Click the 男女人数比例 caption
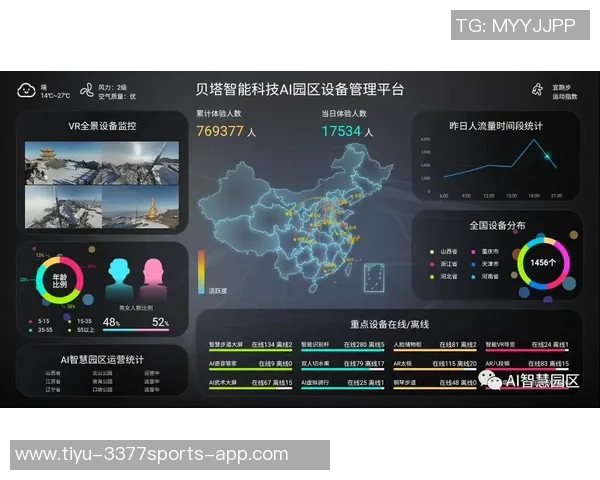600x480 pixels. 136,308
